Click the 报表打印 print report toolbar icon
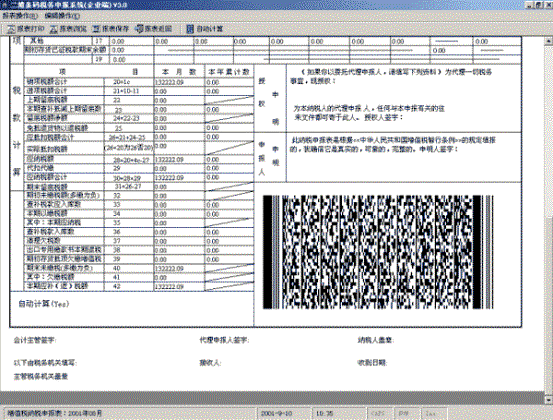Viewport: 553px width, 420px height. point(26,29)
